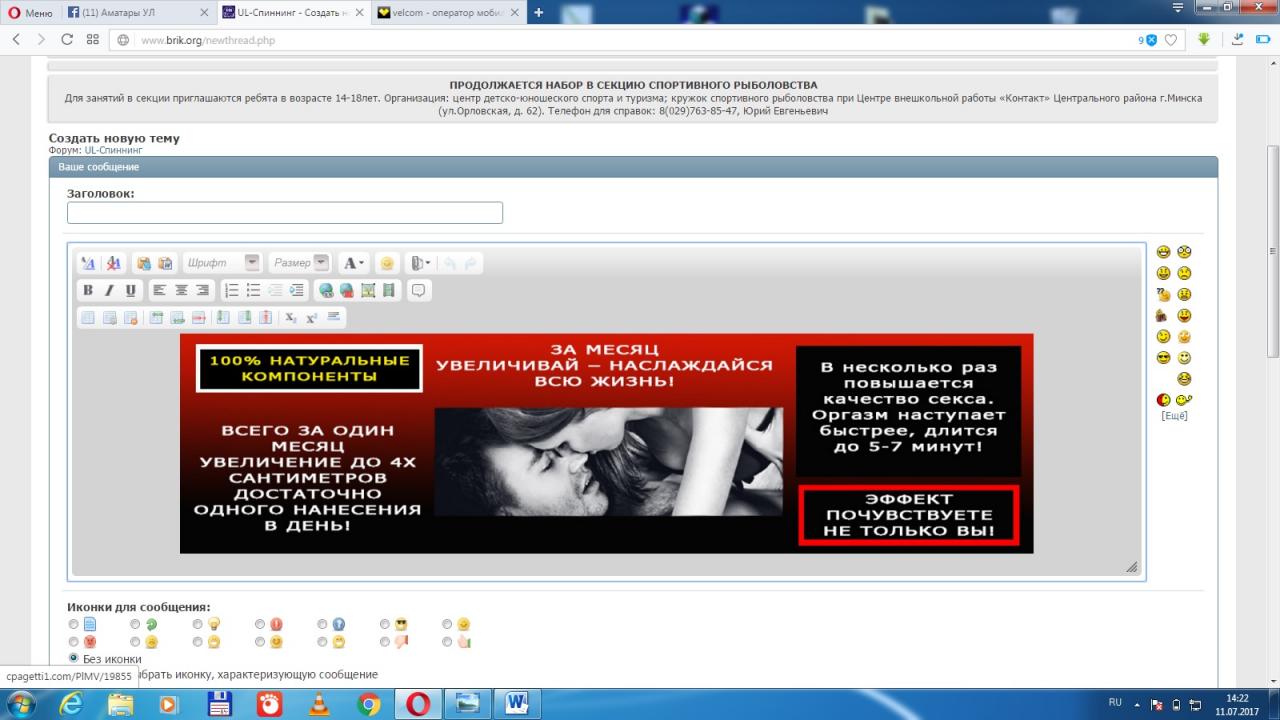Choose the red exclamation message icon radio
This screenshot has width=1280, height=720.
[x=260, y=624]
